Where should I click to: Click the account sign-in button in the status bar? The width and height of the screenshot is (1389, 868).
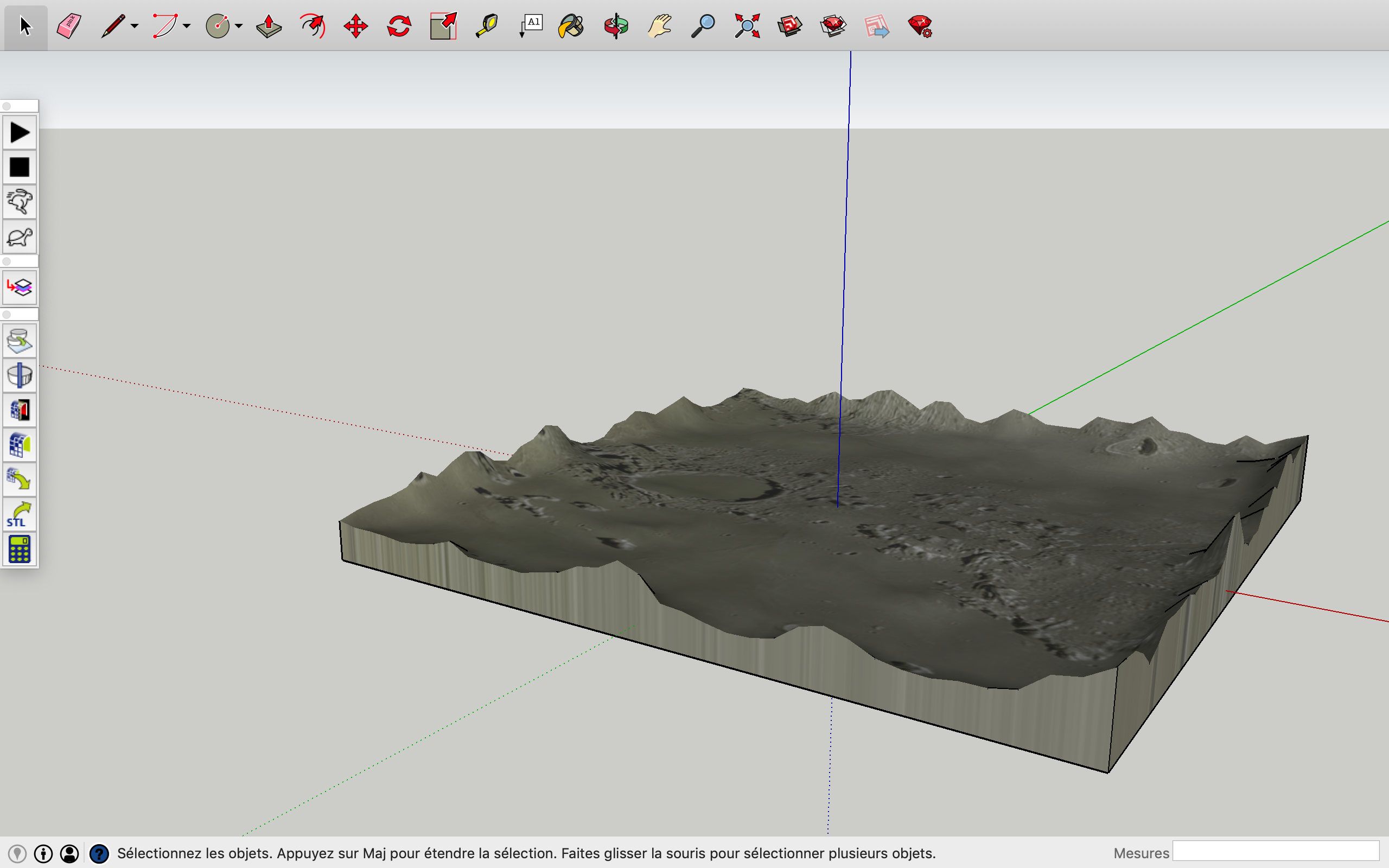point(69,854)
